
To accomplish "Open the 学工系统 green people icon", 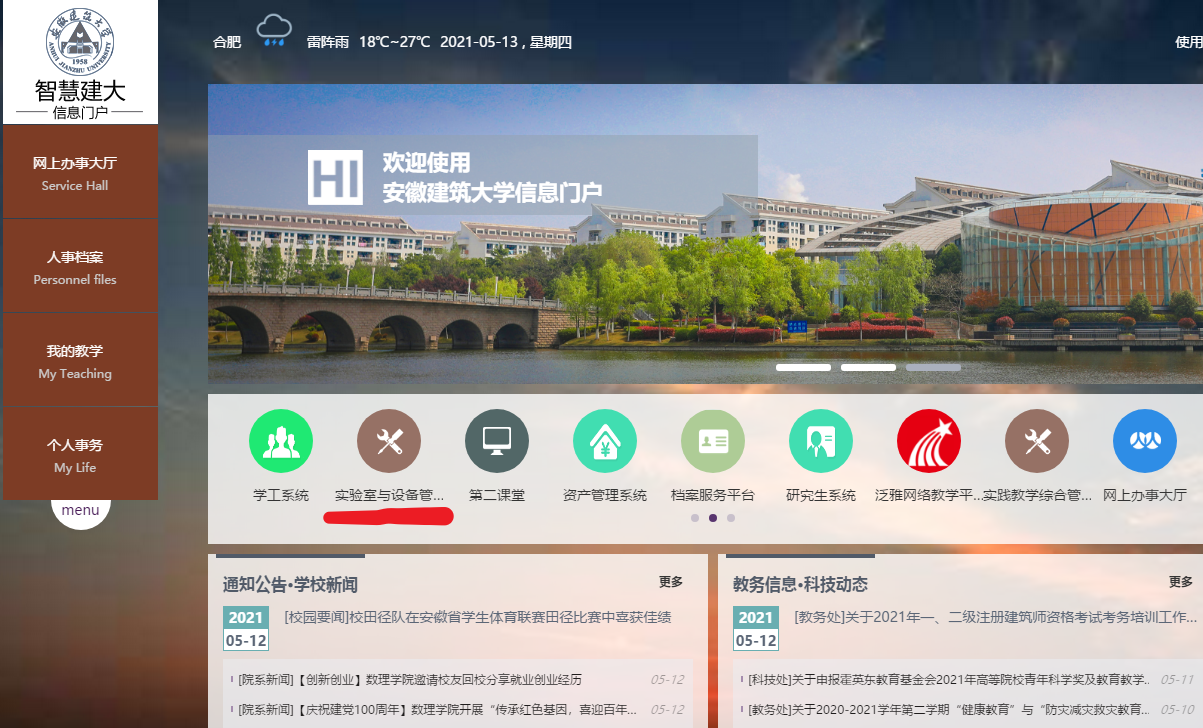I will click(x=280, y=441).
